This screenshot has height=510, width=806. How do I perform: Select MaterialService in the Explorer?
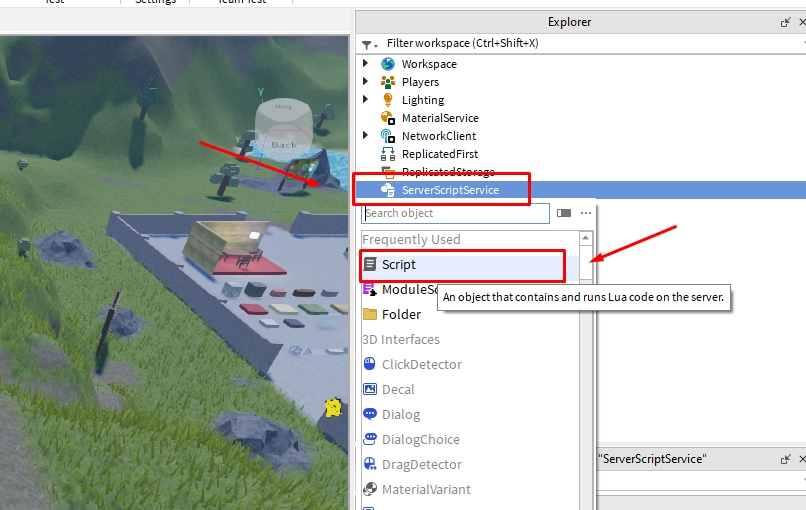[x=440, y=118]
